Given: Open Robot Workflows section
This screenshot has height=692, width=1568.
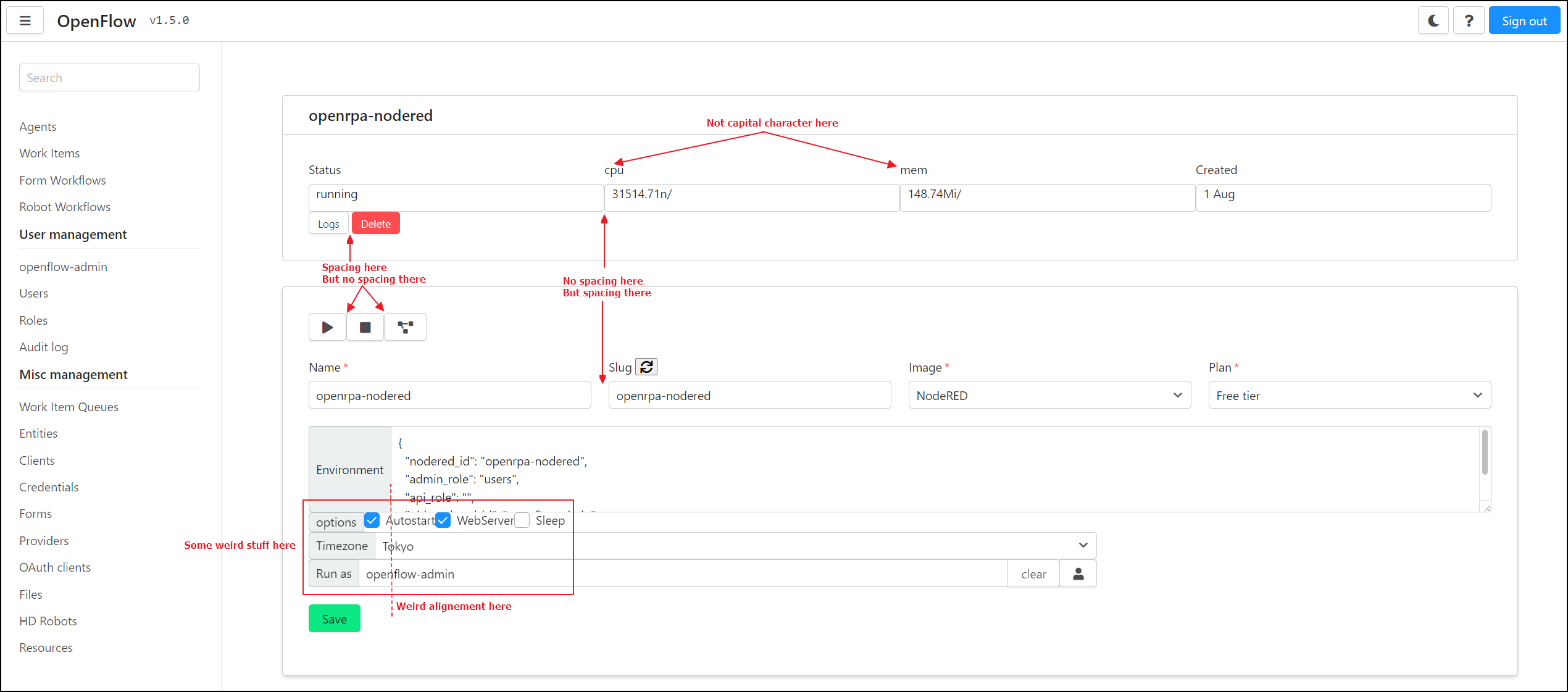Looking at the screenshot, I should (x=65, y=207).
